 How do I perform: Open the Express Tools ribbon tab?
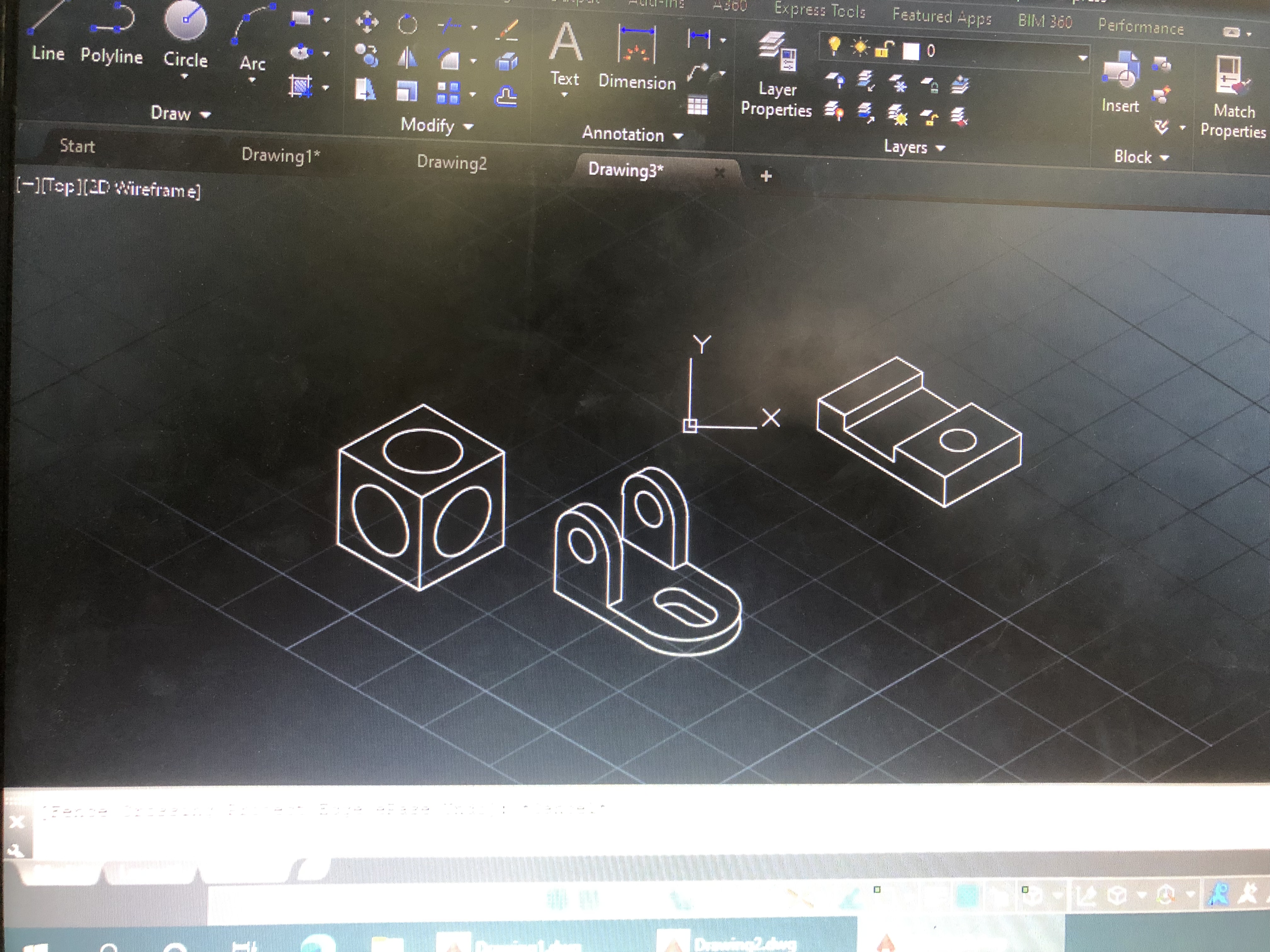(x=819, y=10)
